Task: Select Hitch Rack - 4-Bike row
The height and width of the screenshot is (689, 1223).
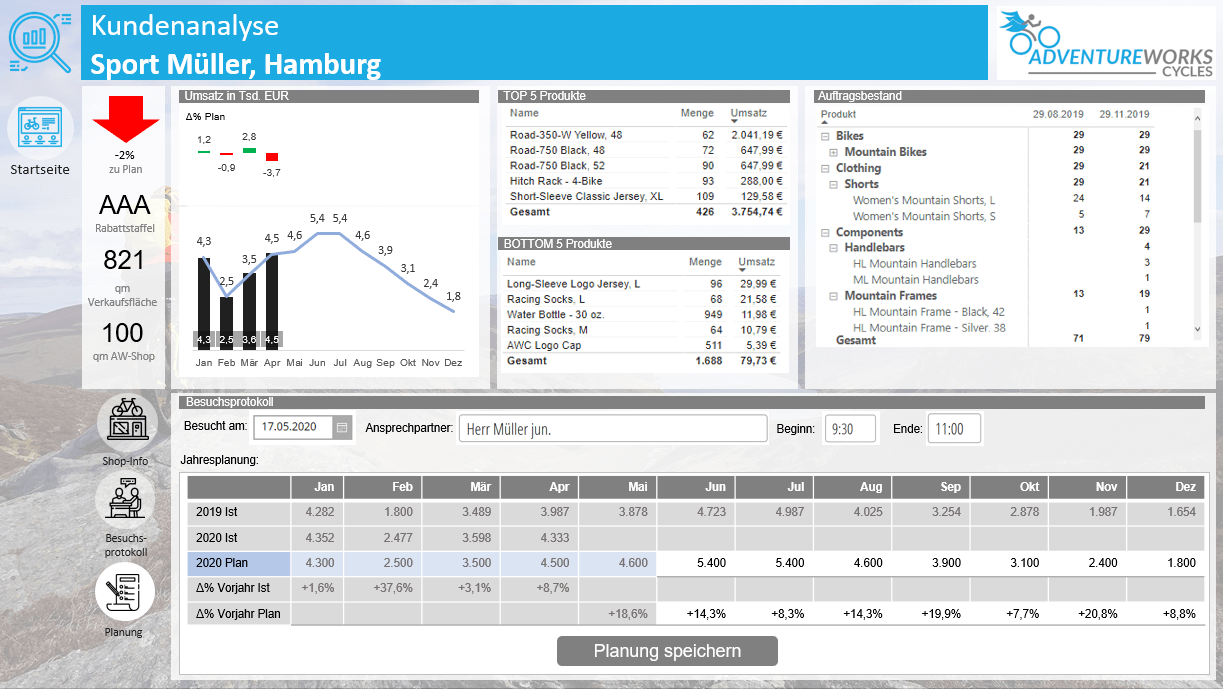Action: 644,181
